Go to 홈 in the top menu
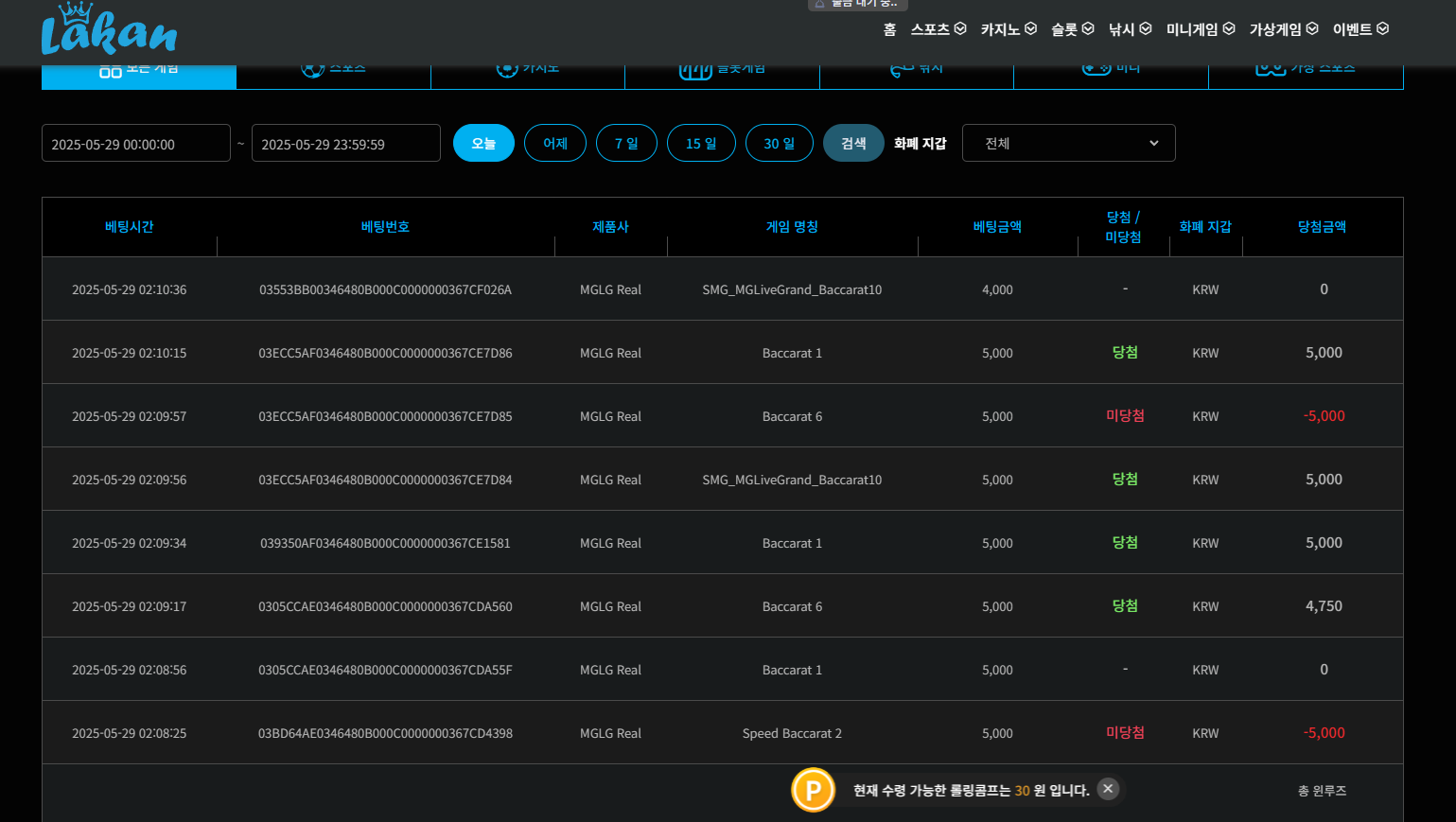The image size is (1456, 822). click(x=889, y=29)
